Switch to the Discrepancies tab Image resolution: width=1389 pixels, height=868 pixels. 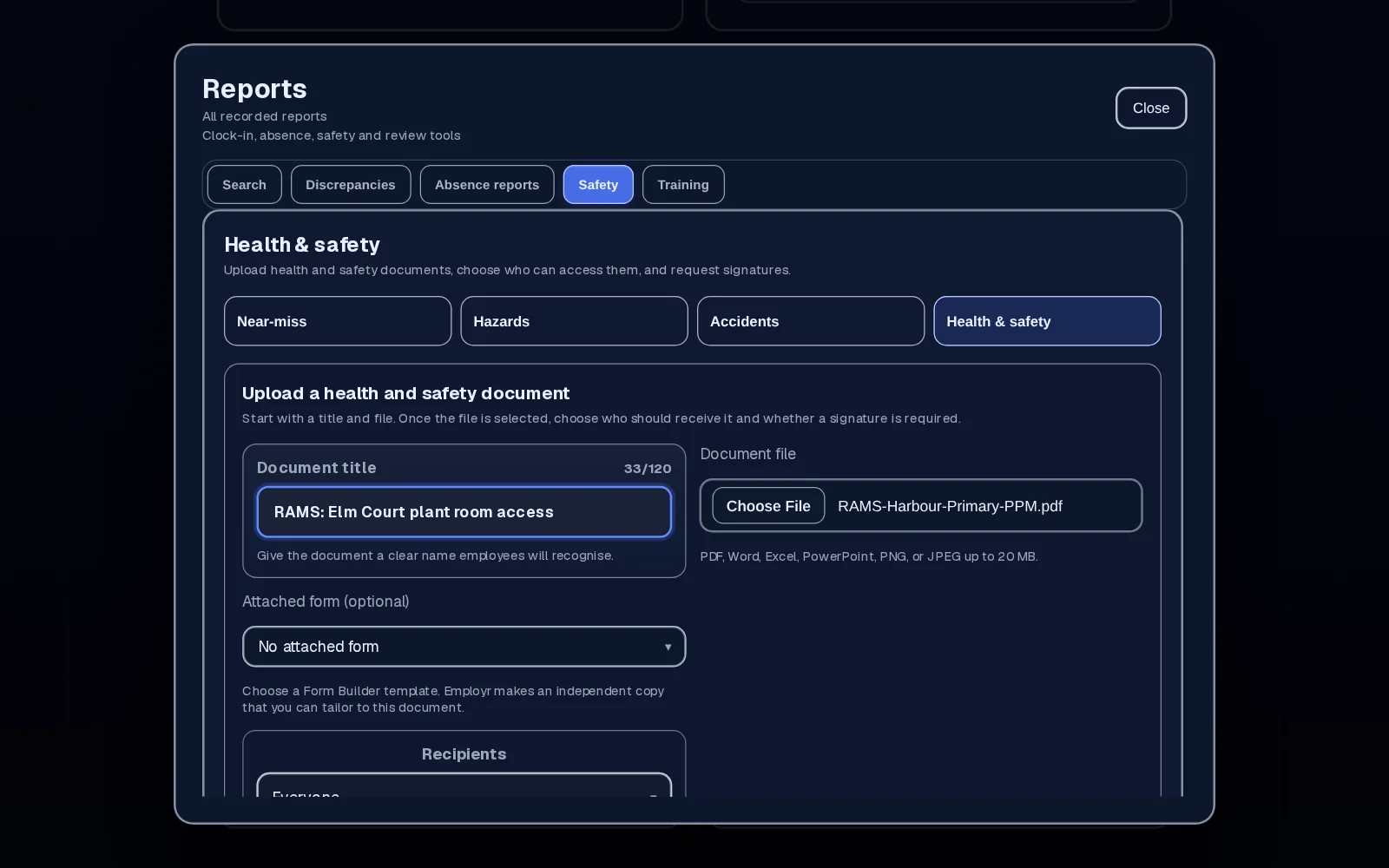[x=351, y=184]
